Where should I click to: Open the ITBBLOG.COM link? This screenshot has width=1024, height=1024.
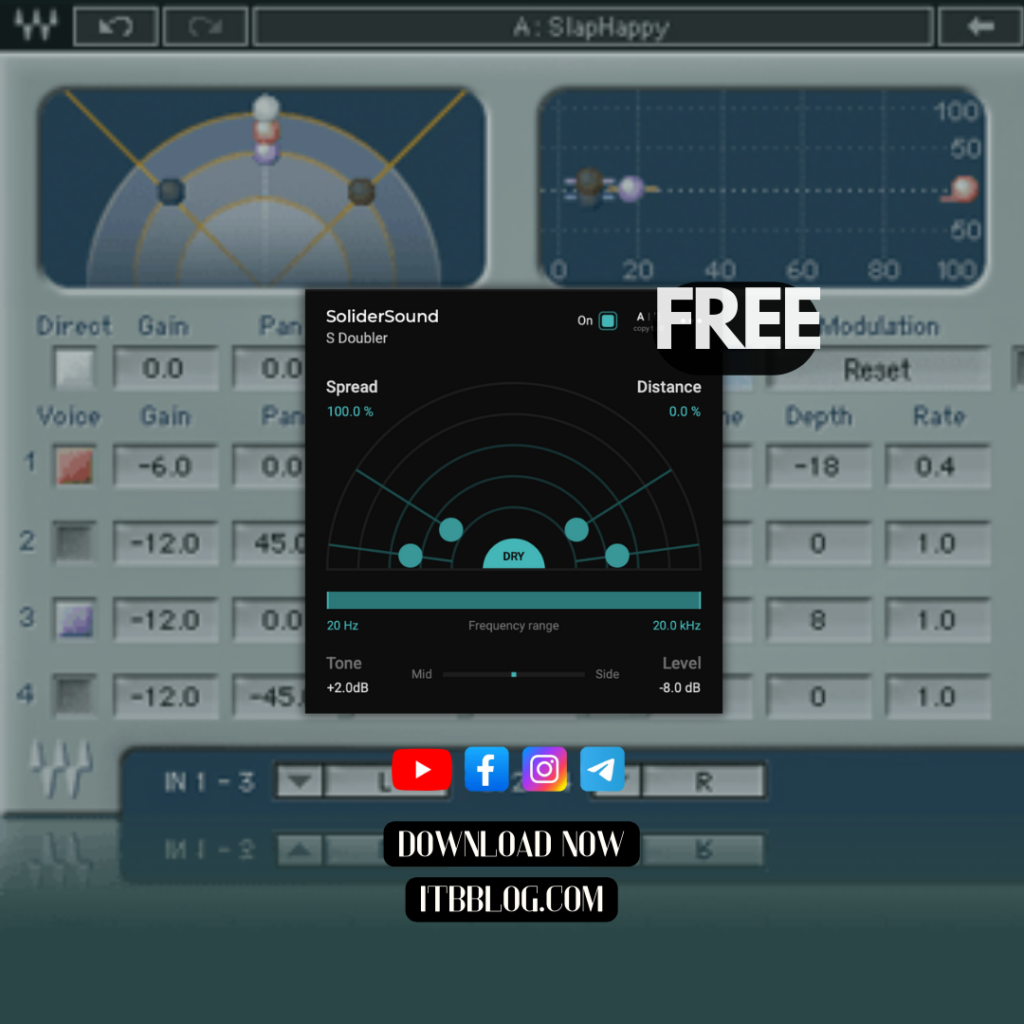(x=511, y=898)
